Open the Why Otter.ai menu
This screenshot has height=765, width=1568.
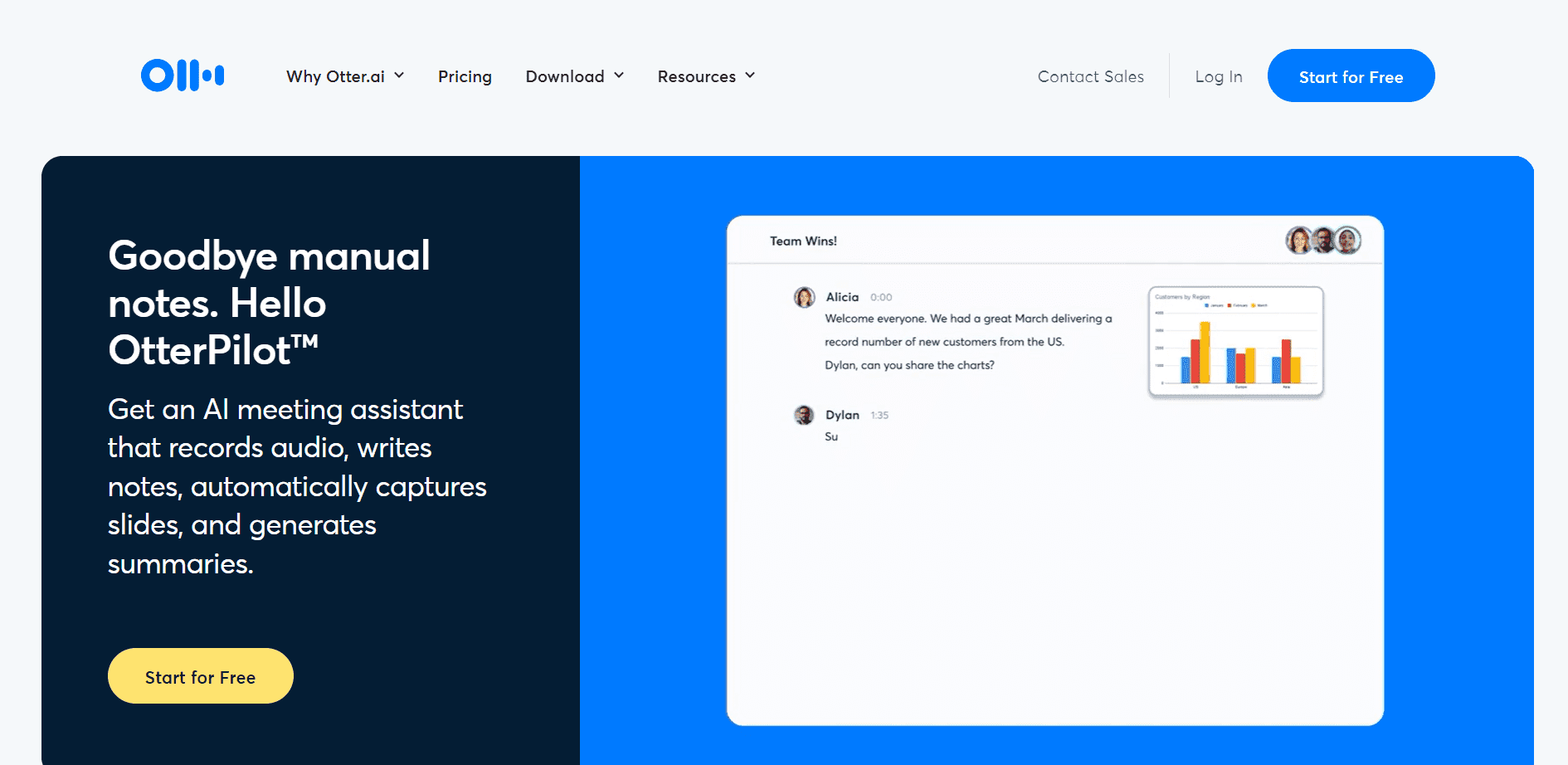[345, 76]
